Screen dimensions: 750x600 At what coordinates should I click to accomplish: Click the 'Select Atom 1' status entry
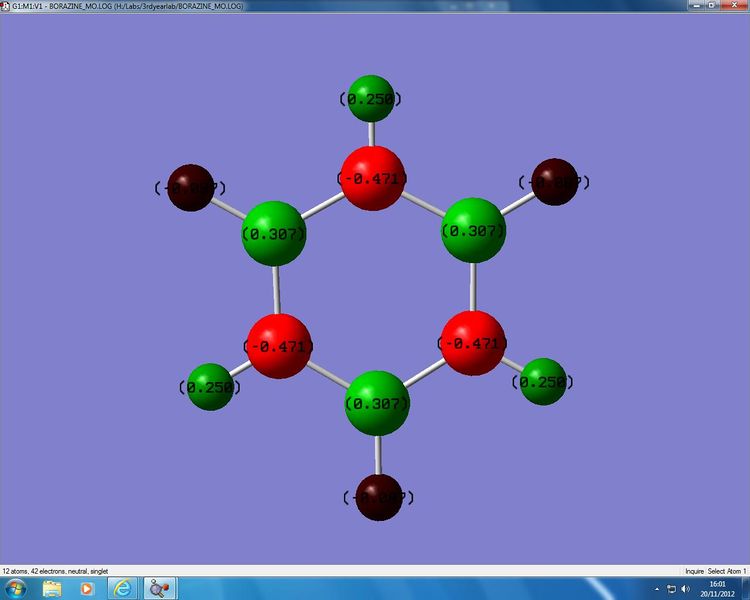click(727, 571)
